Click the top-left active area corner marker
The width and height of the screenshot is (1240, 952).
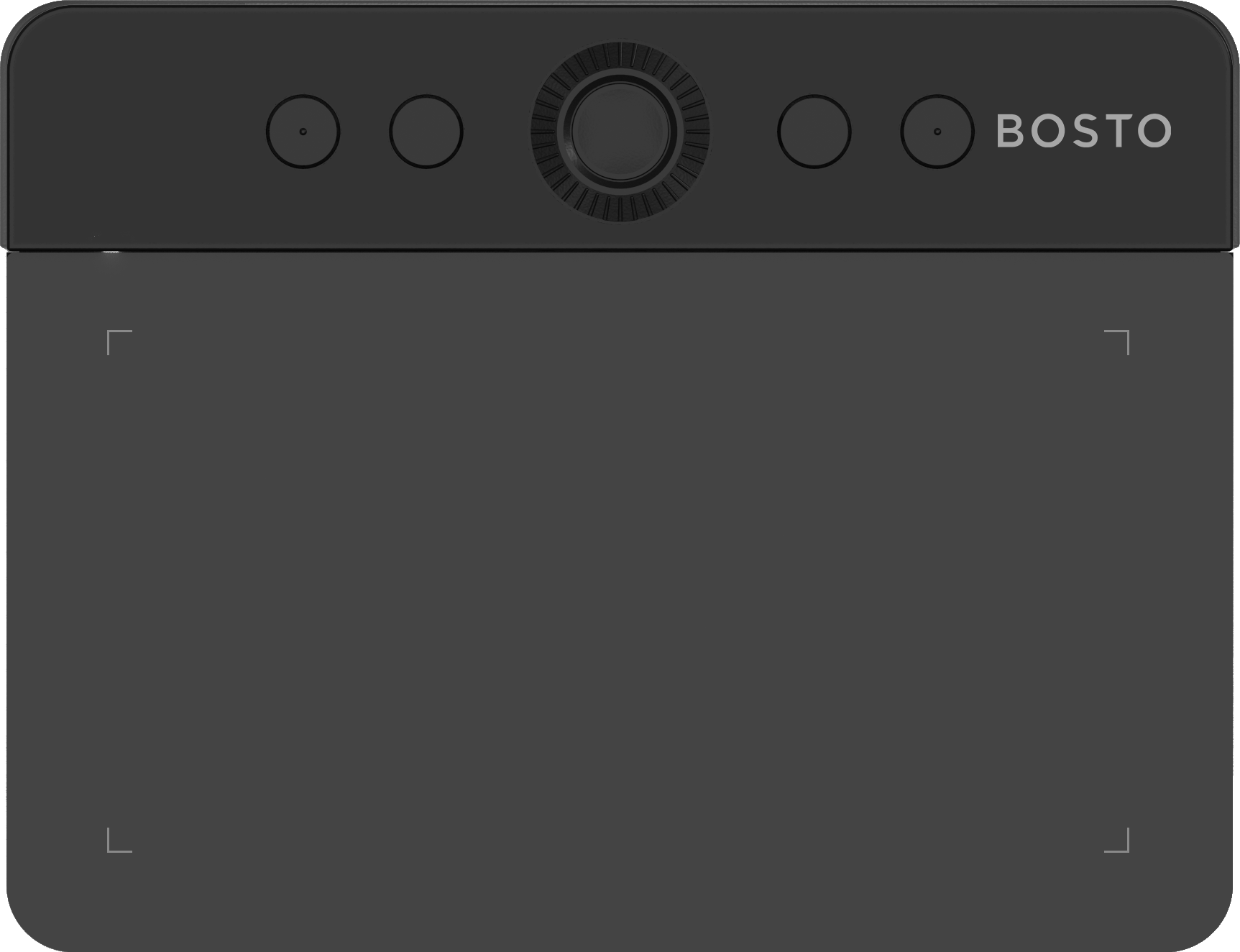[x=119, y=342]
